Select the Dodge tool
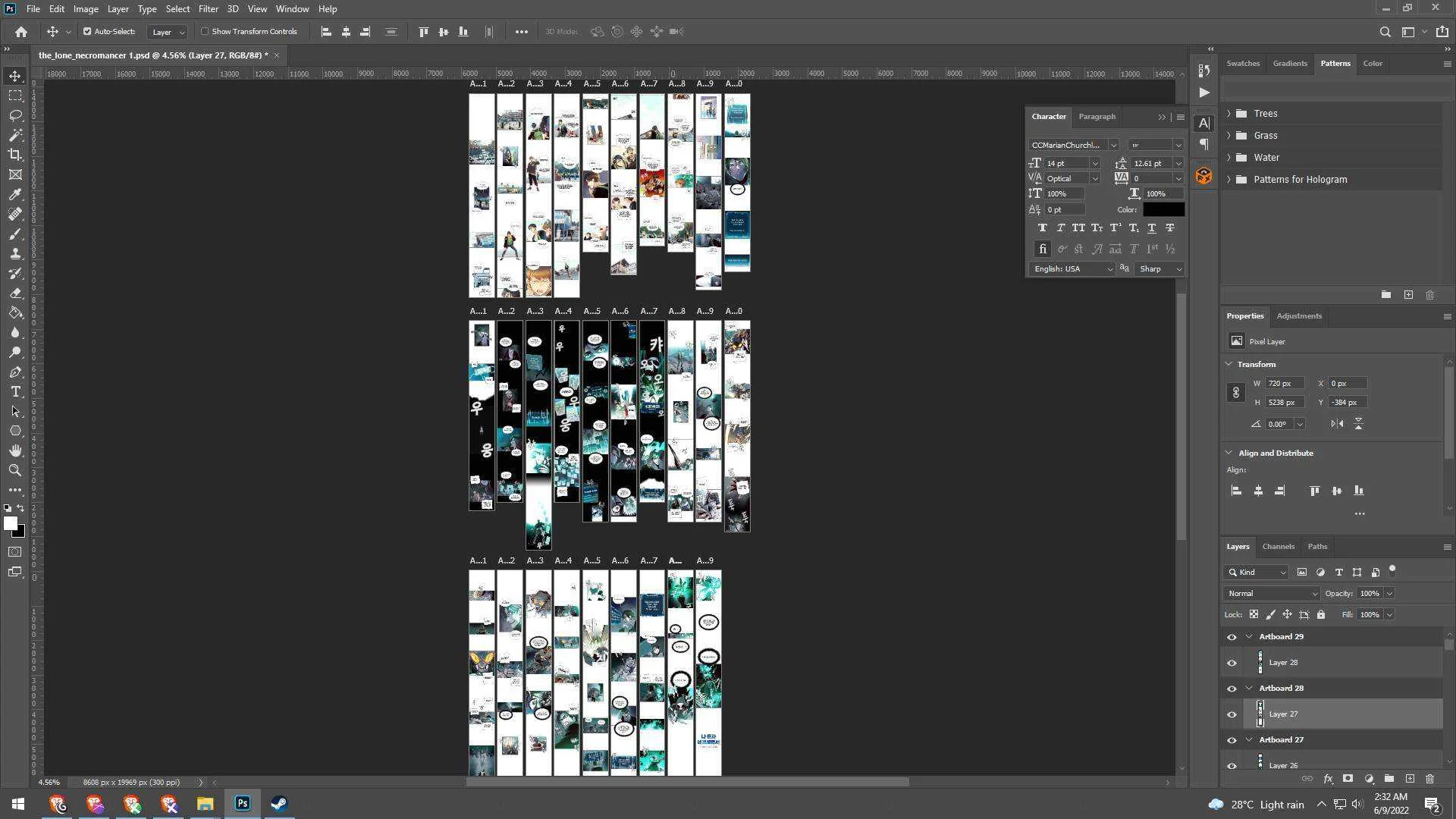 [x=15, y=352]
